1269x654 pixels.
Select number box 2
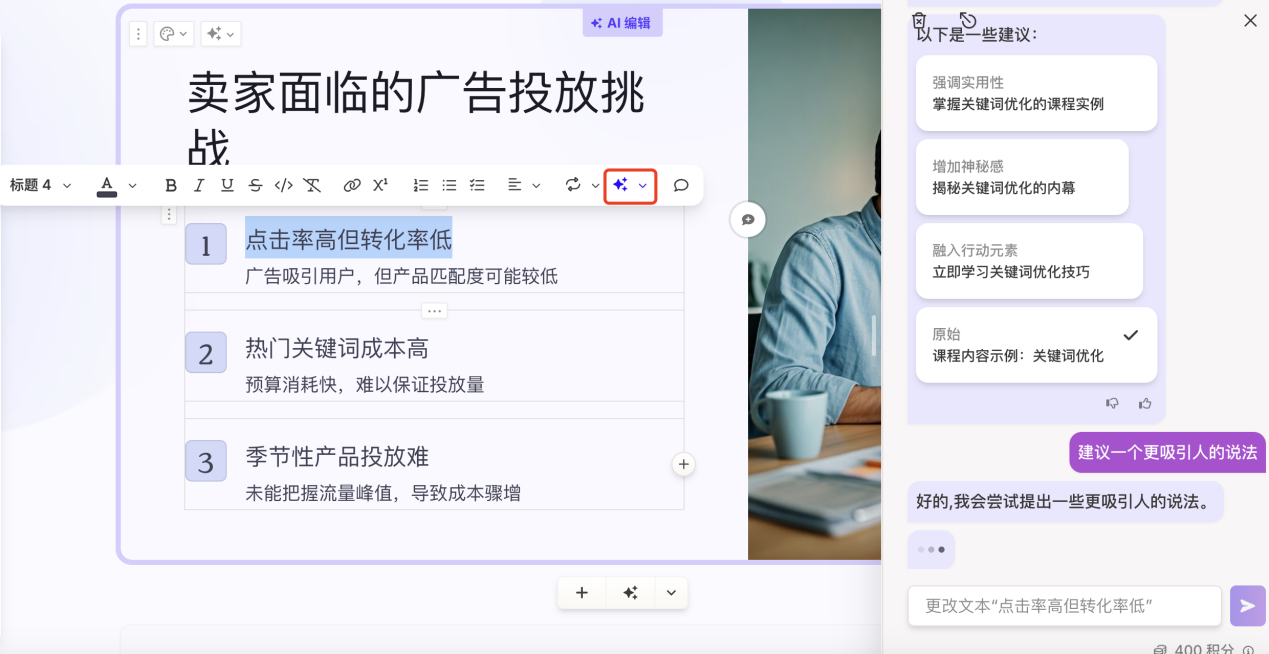point(206,352)
